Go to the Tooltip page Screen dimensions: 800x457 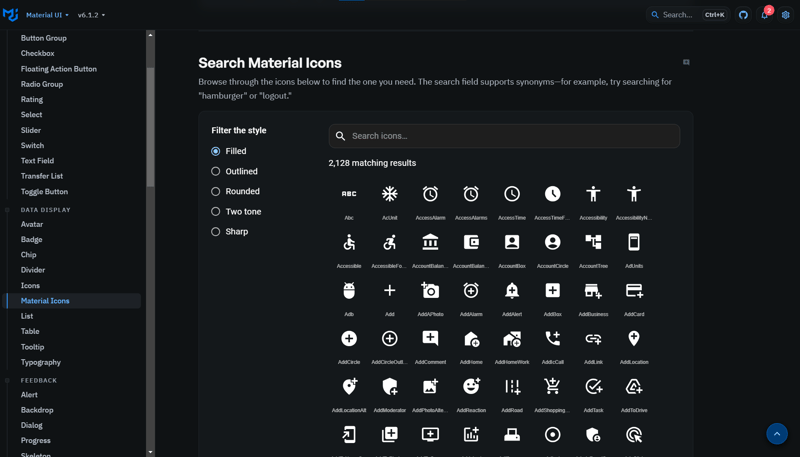(32, 347)
